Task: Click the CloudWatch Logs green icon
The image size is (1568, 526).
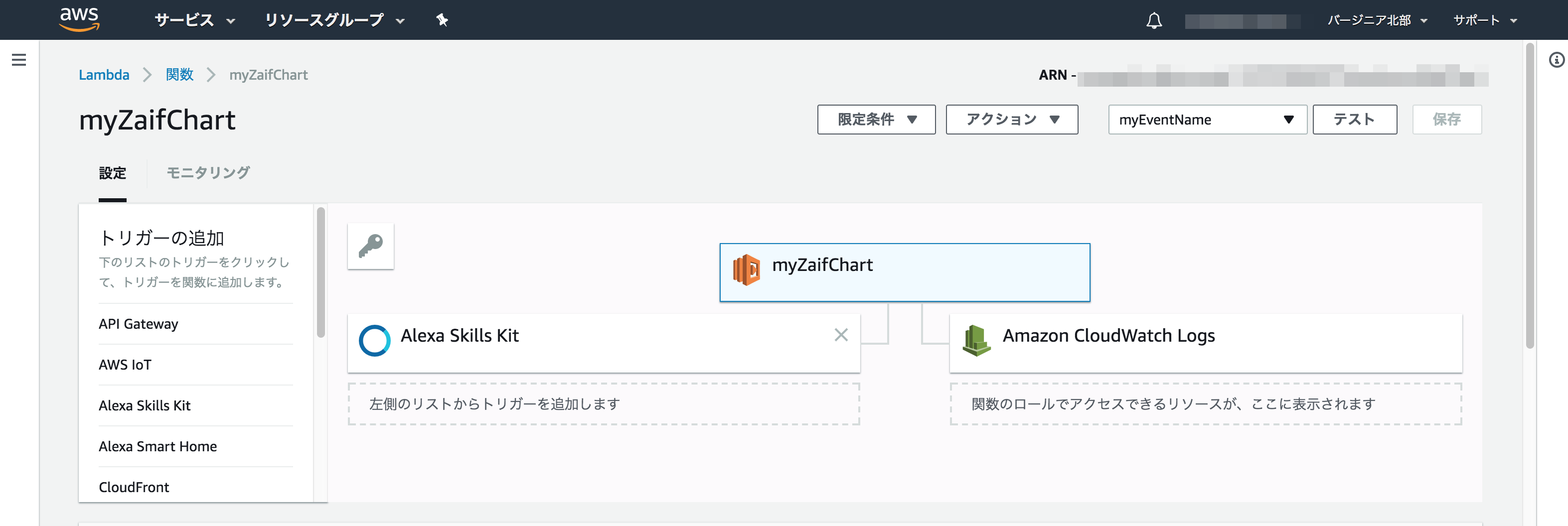Action: pyautogui.click(x=976, y=341)
